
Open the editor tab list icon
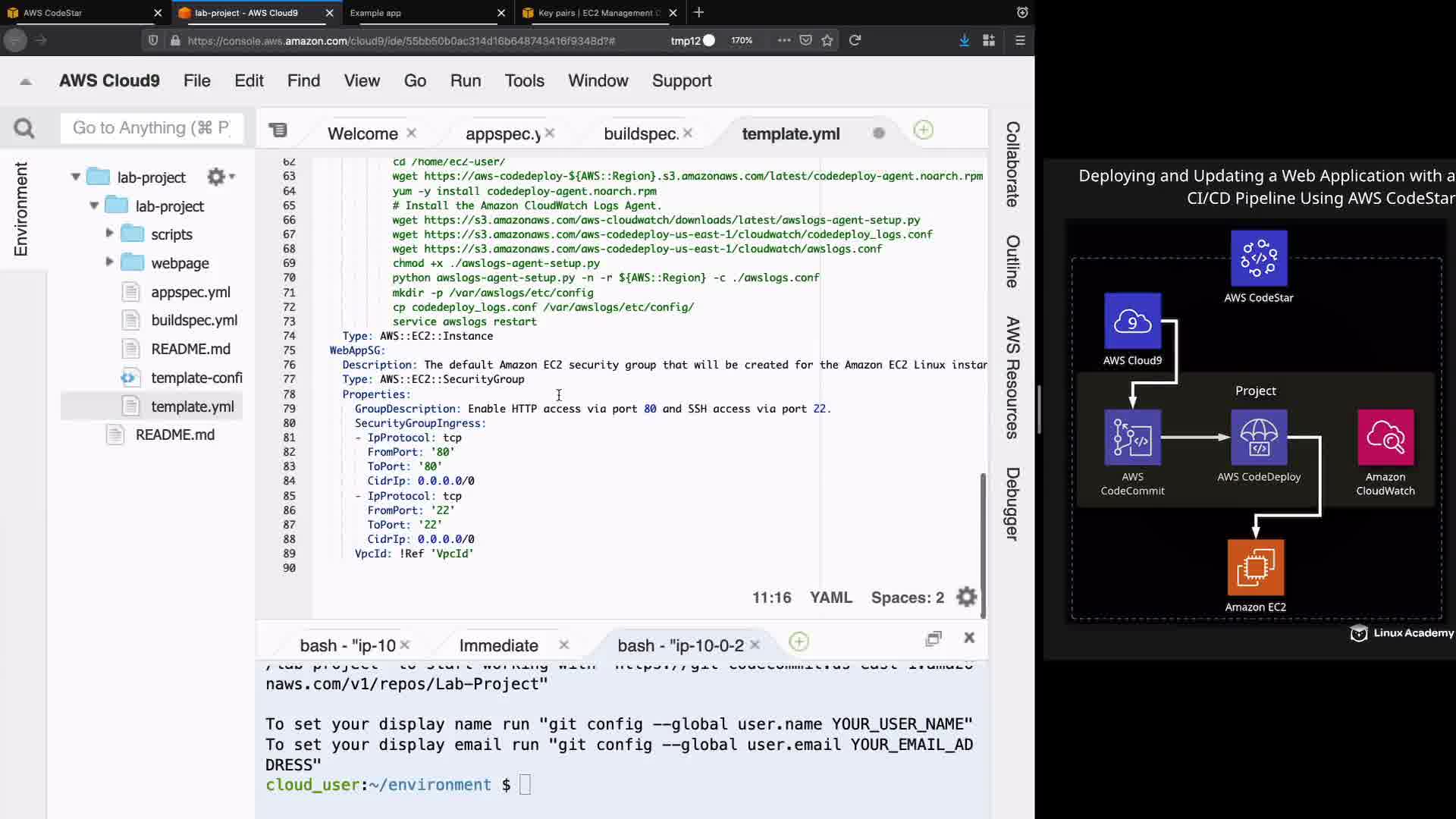278,130
